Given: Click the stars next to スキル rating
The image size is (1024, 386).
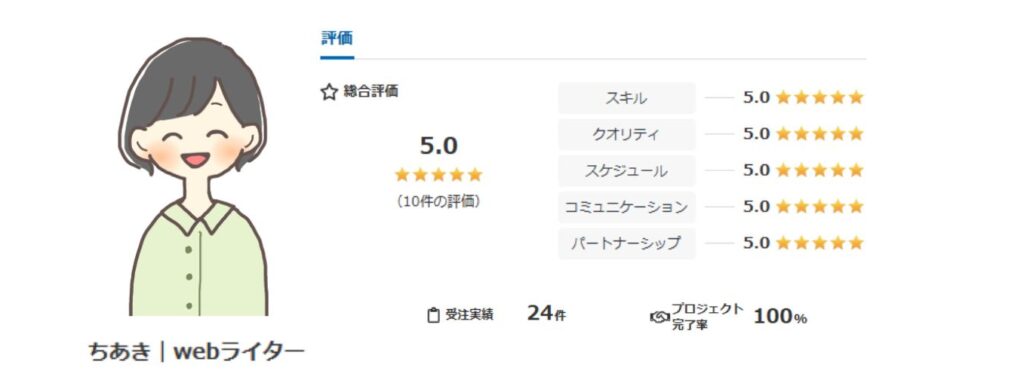Looking at the screenshot, I should point(820,98).
